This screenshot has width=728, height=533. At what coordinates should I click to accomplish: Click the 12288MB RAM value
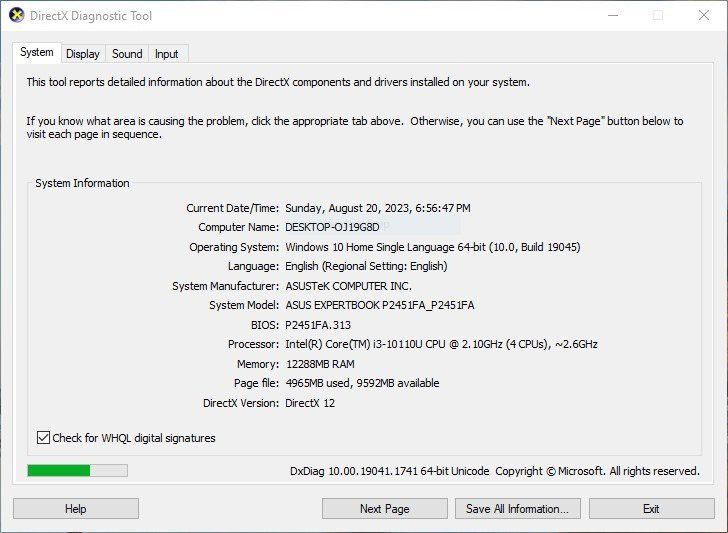(320, 364)
